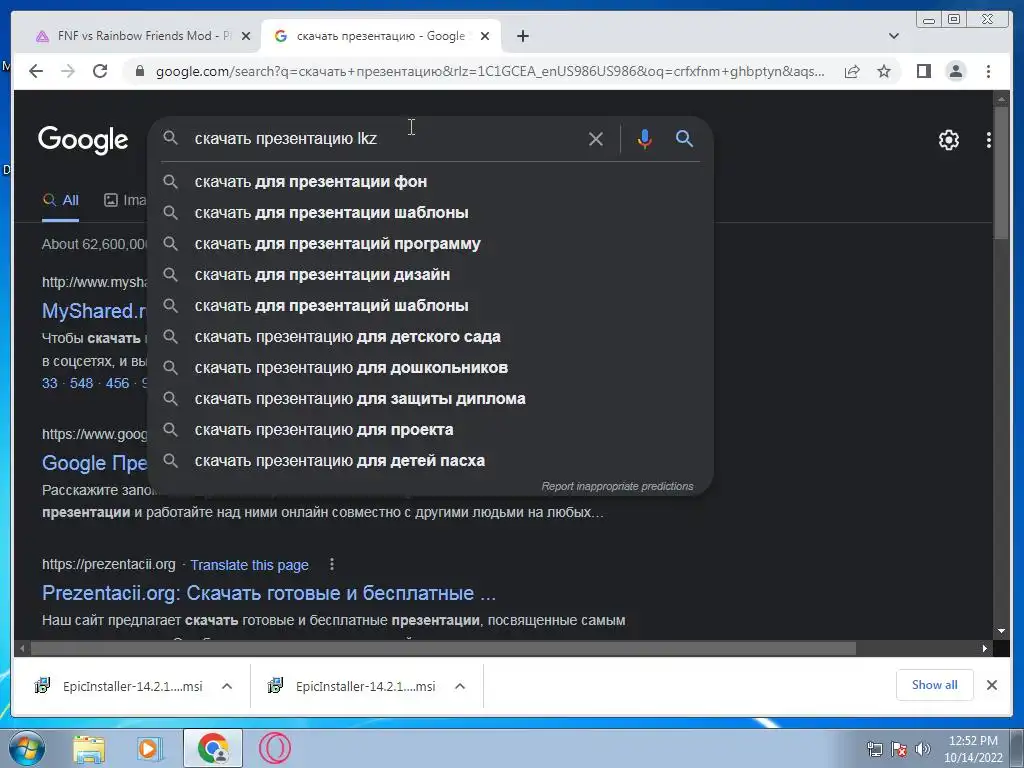This screenshot has height=768, width=1024.
Task: Open Google apps dots beside gear
Action: 989,140
